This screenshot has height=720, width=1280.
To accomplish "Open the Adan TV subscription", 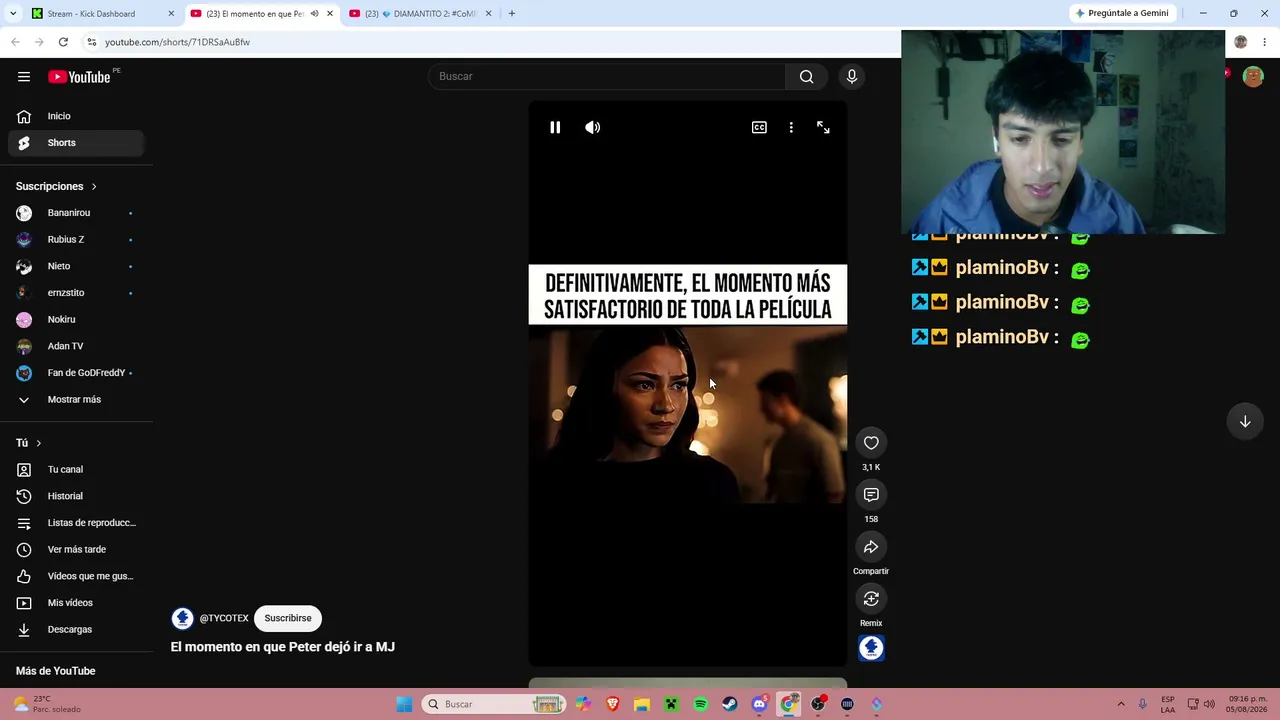I will point(76,346).
